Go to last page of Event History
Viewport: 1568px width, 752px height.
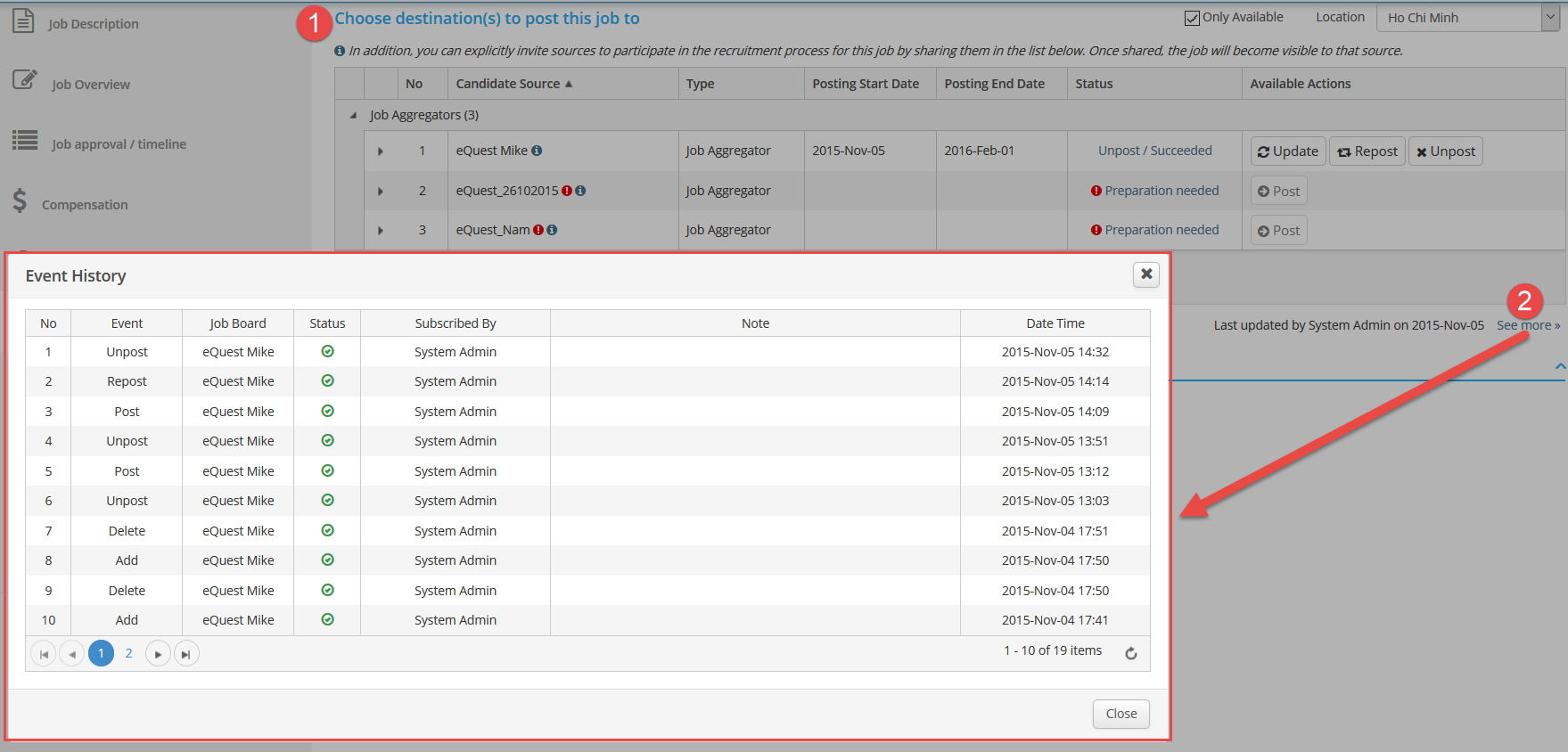tap(186, 654)
